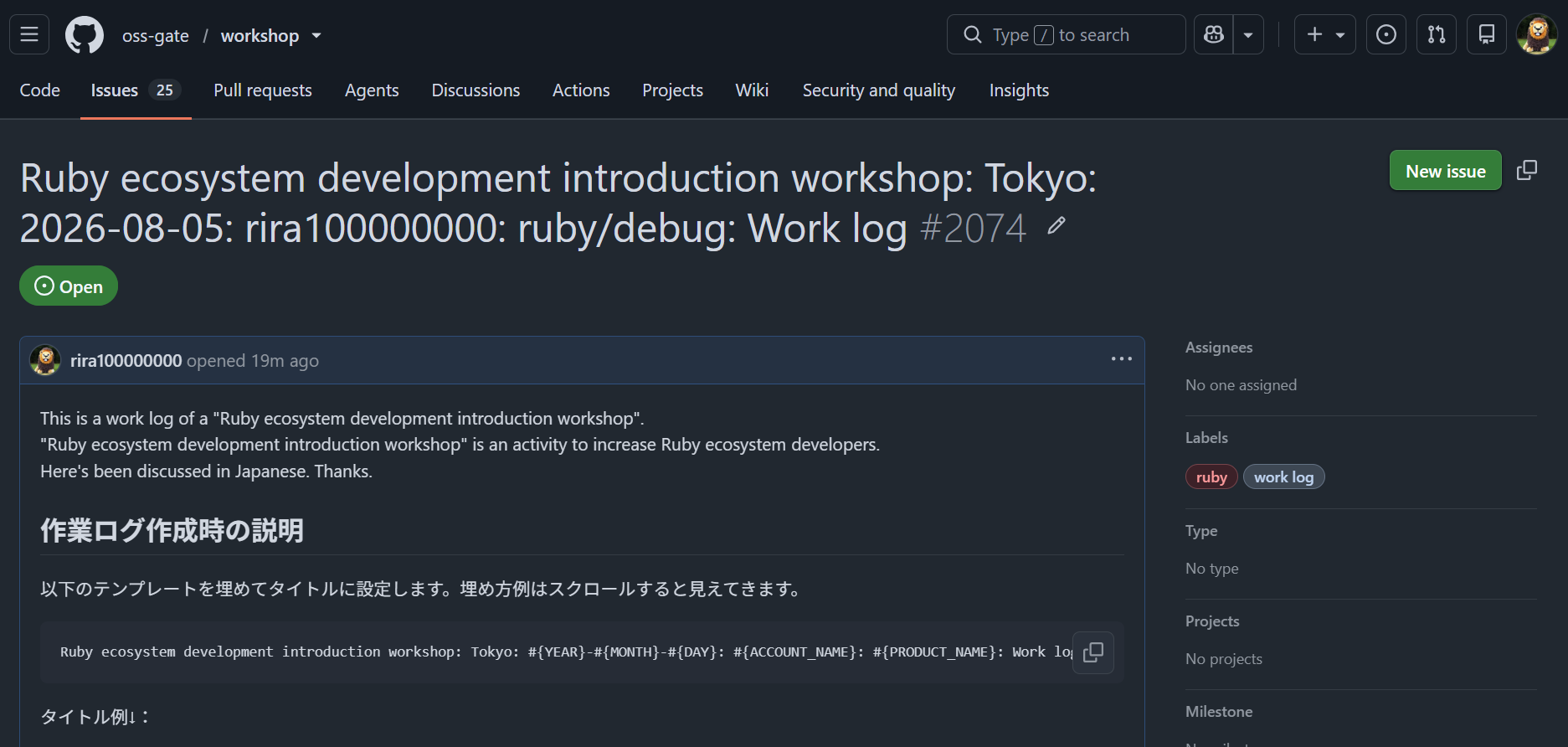Click the 作業ログ作成時の説明 heading

point(172,530)
